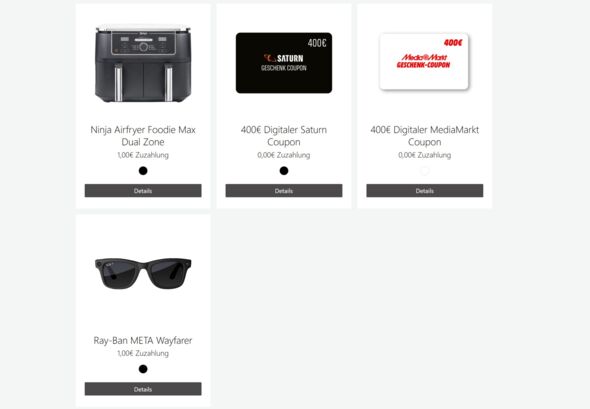Open Details for 400€ Saturn Coupon
The width and height of the screenshot is (590, 409).
tap(284, 191)
